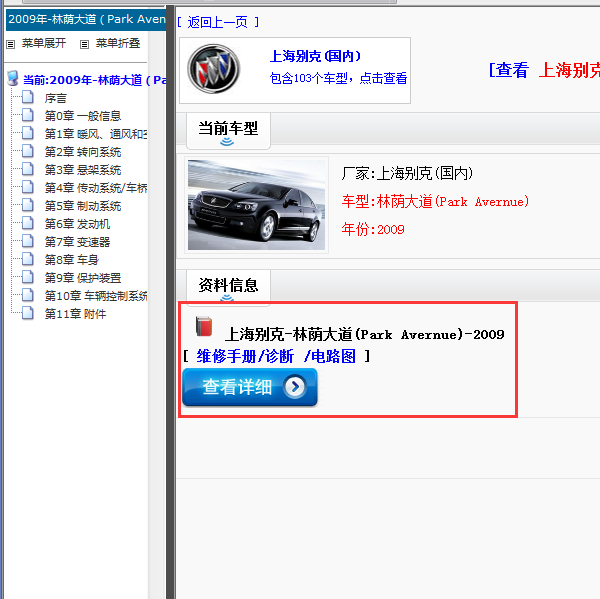
Task: Open the 上海别克(国内) brand link
Action: tap(315, 56)
